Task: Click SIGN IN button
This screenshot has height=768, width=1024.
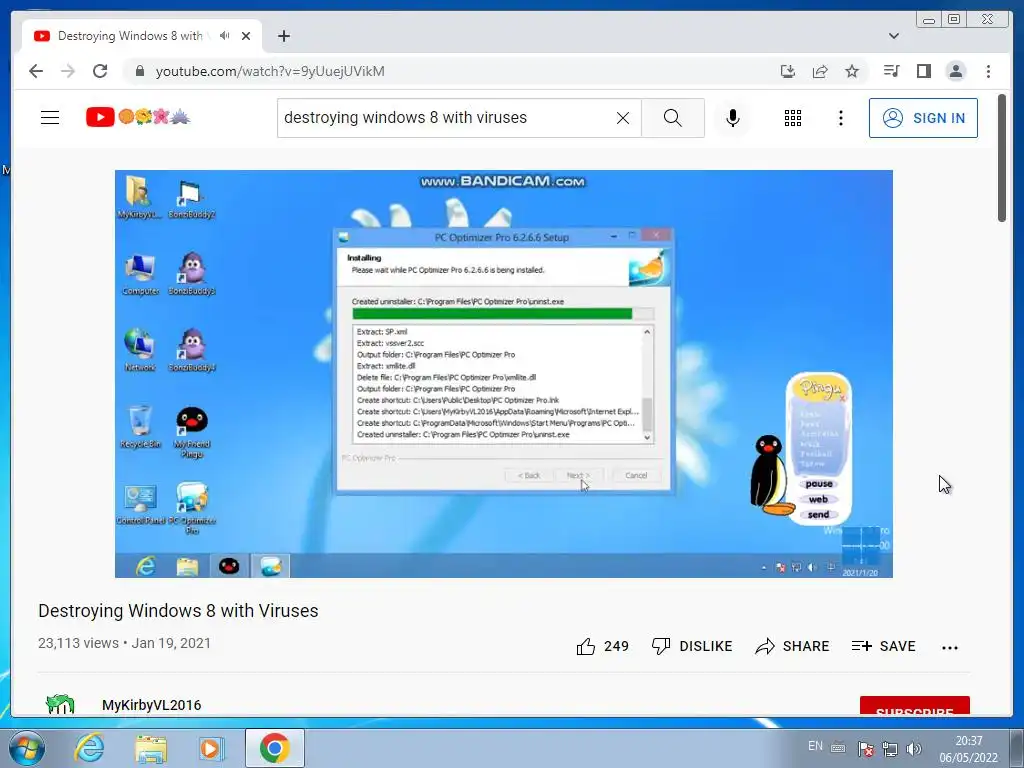Action: [923, 118]
